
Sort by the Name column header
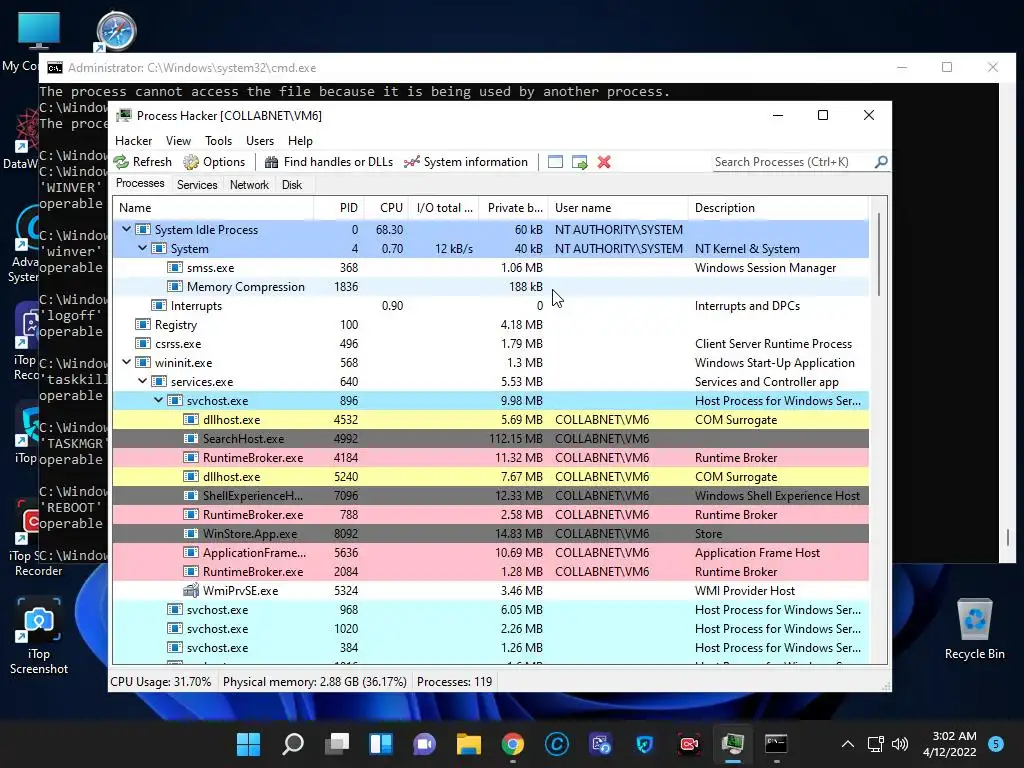point(213,208)
